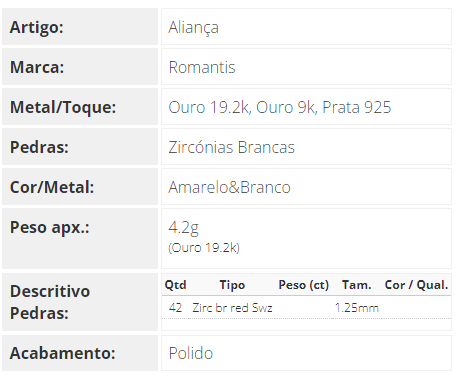Click the Cor / Qual. column header
458x379 pixels.
(x=416, y=285)
